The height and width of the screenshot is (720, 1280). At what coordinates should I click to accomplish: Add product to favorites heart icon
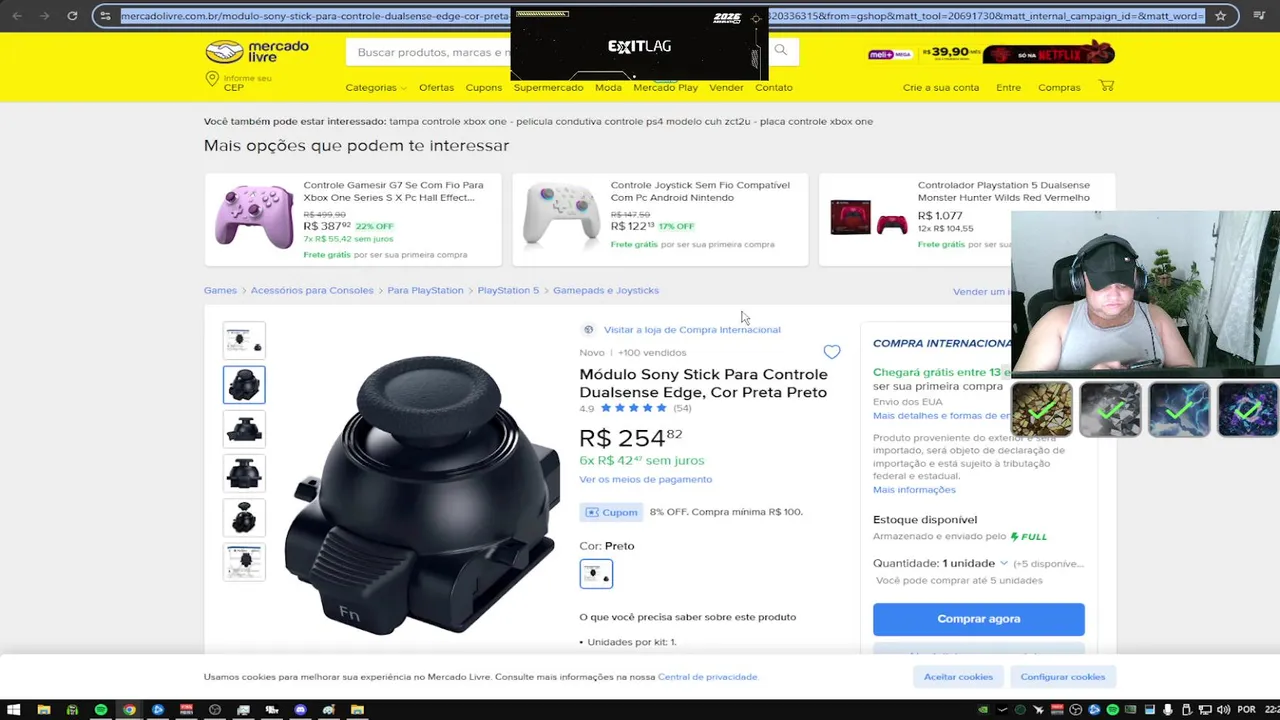[x=832, y=352]
